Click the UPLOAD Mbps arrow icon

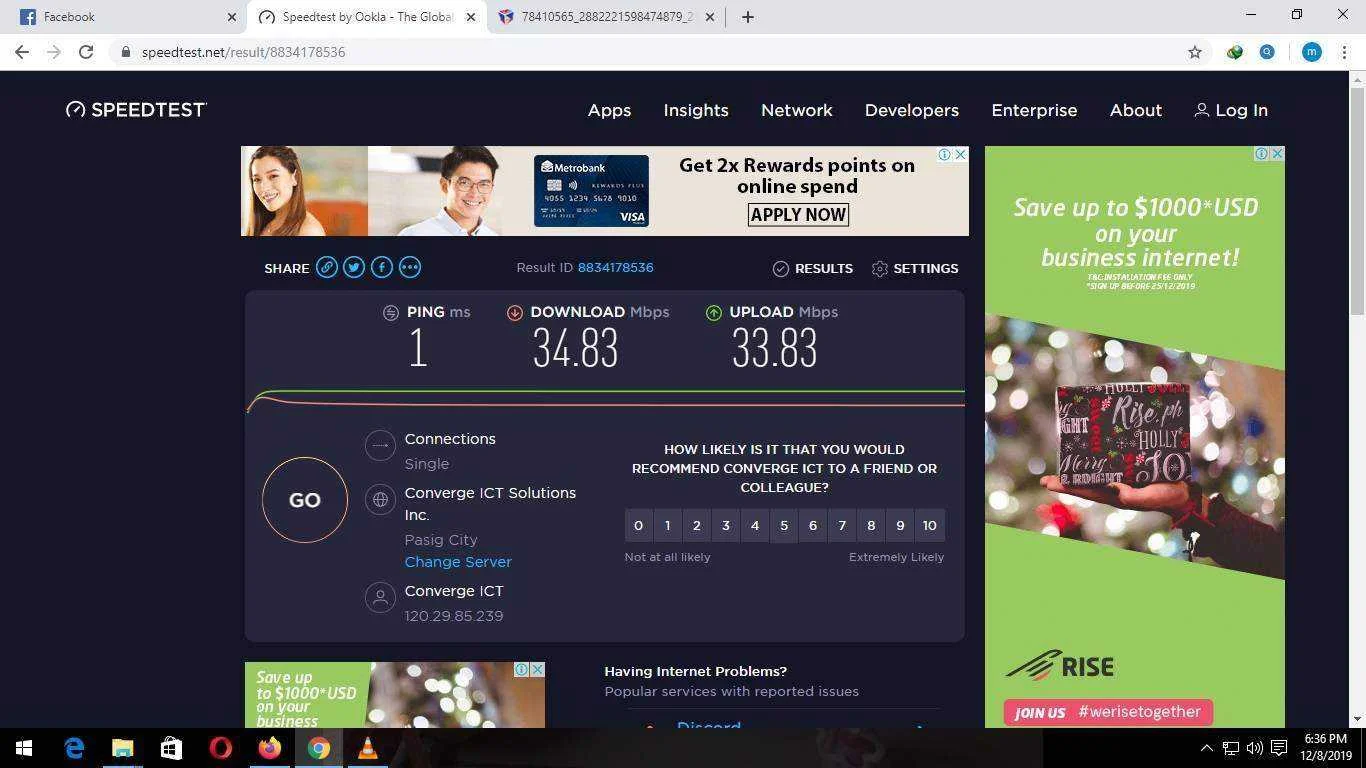[713, 312]
